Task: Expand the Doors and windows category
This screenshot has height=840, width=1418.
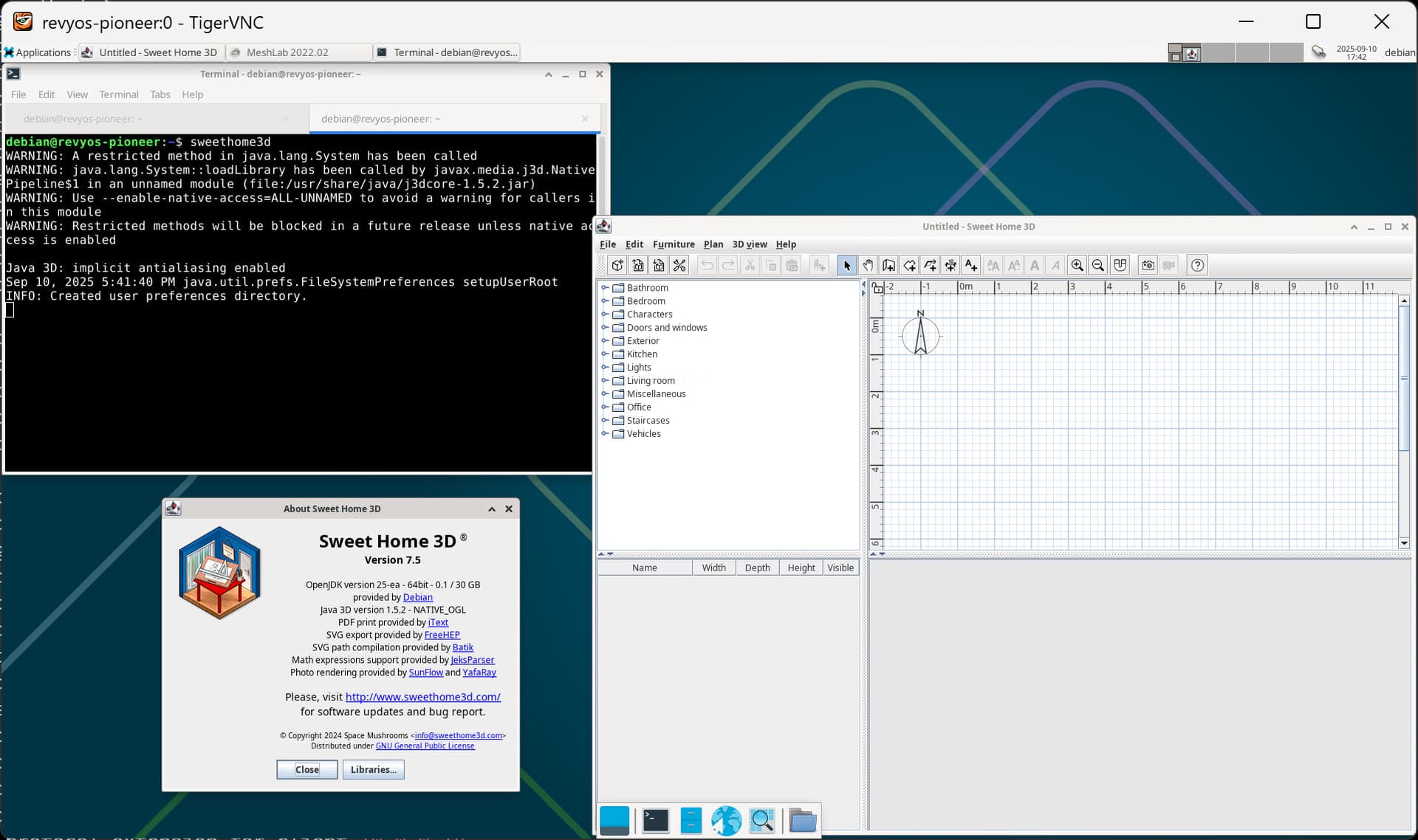Action: (605, 328)
